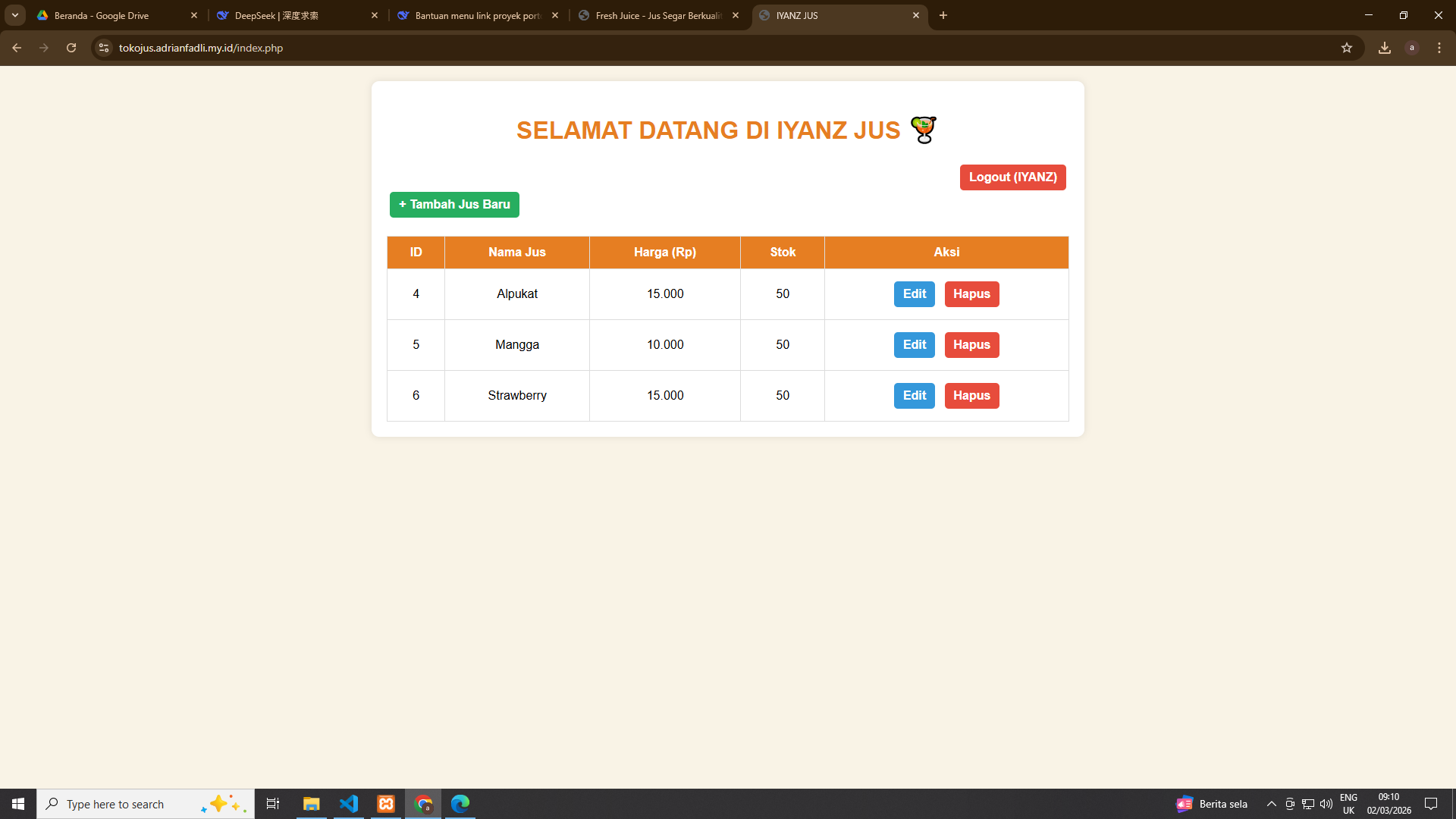Image resolution: width=1456 pixels, height=819 pixels.
Task: Open Chrome downloads icon
Action: pos(1385,48)
